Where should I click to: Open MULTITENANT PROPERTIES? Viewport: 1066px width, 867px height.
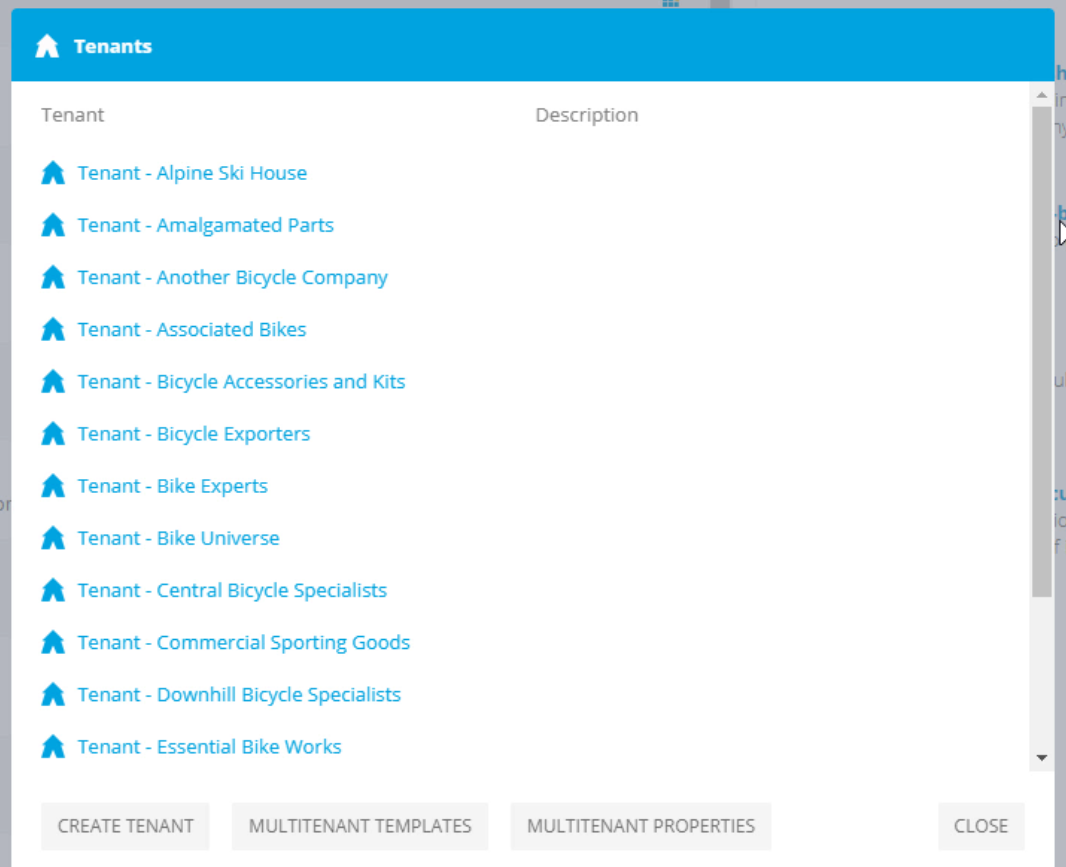pos(640,826)
